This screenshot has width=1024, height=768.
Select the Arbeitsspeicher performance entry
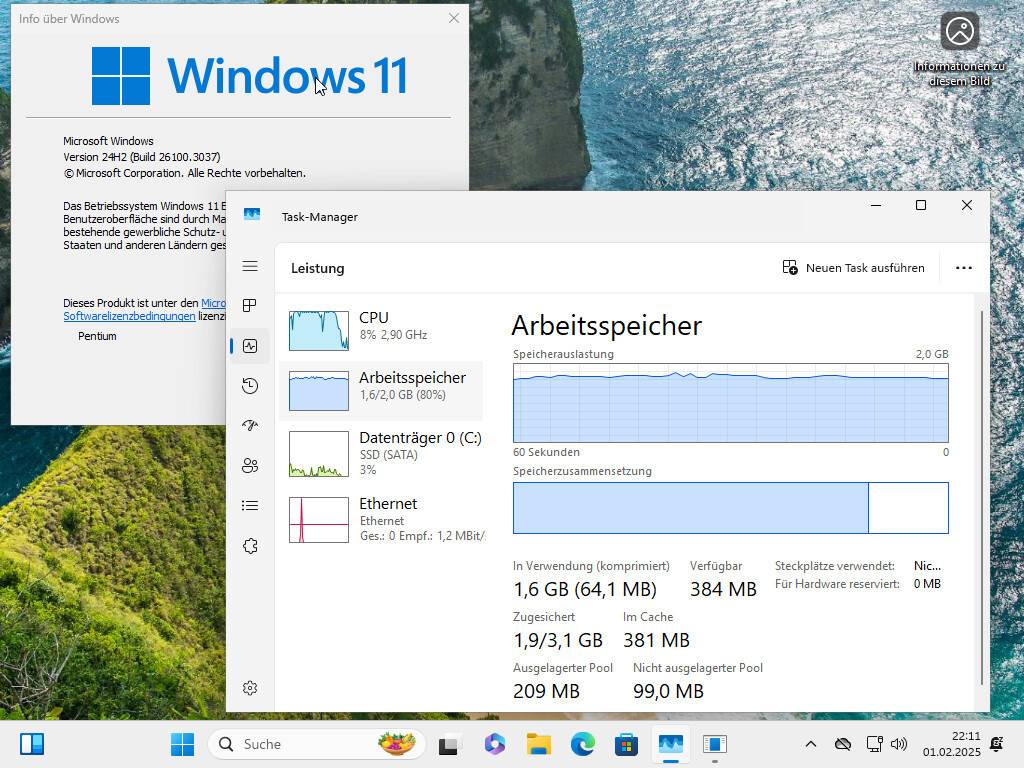(381, 391)
